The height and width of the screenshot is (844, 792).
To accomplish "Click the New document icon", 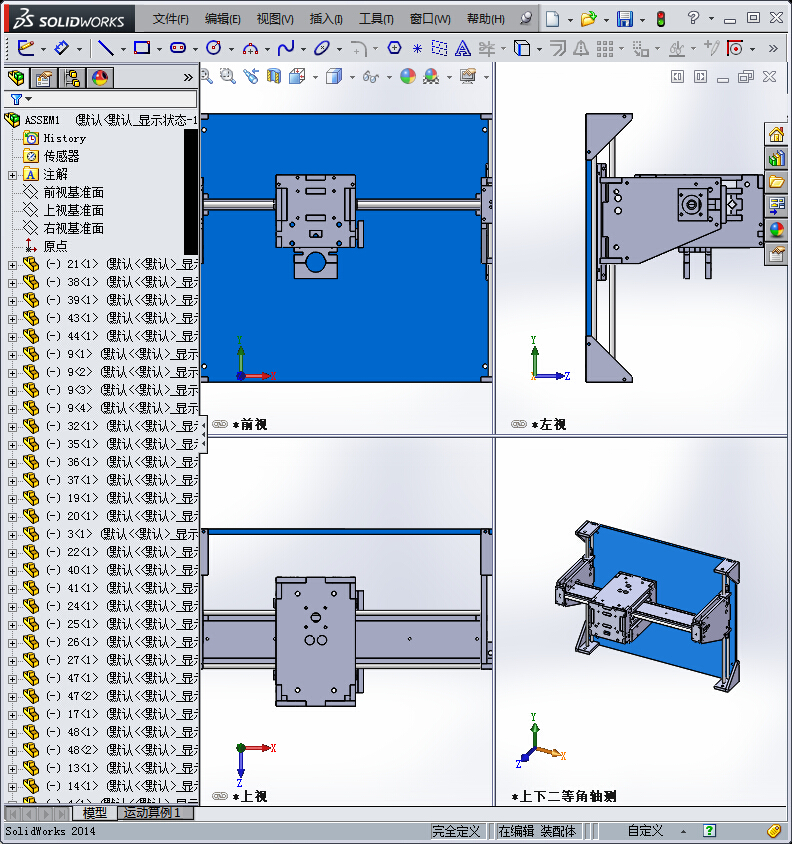I will (552, 19).
